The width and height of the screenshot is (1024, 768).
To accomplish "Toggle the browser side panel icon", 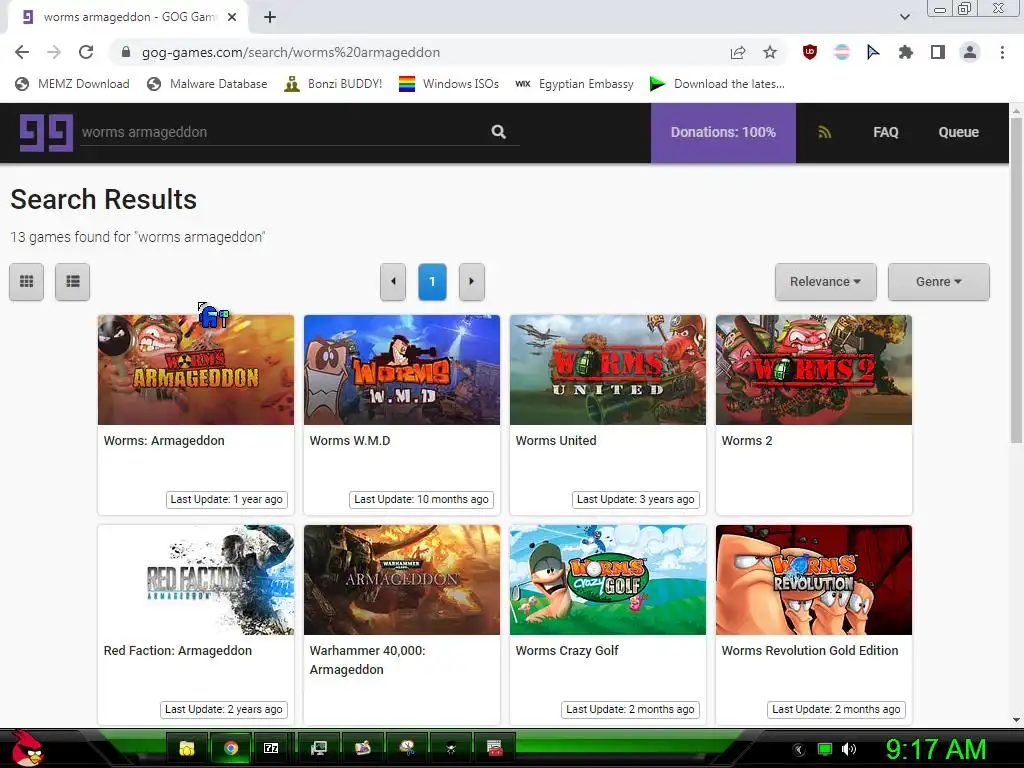I will [x=938, y=52].
